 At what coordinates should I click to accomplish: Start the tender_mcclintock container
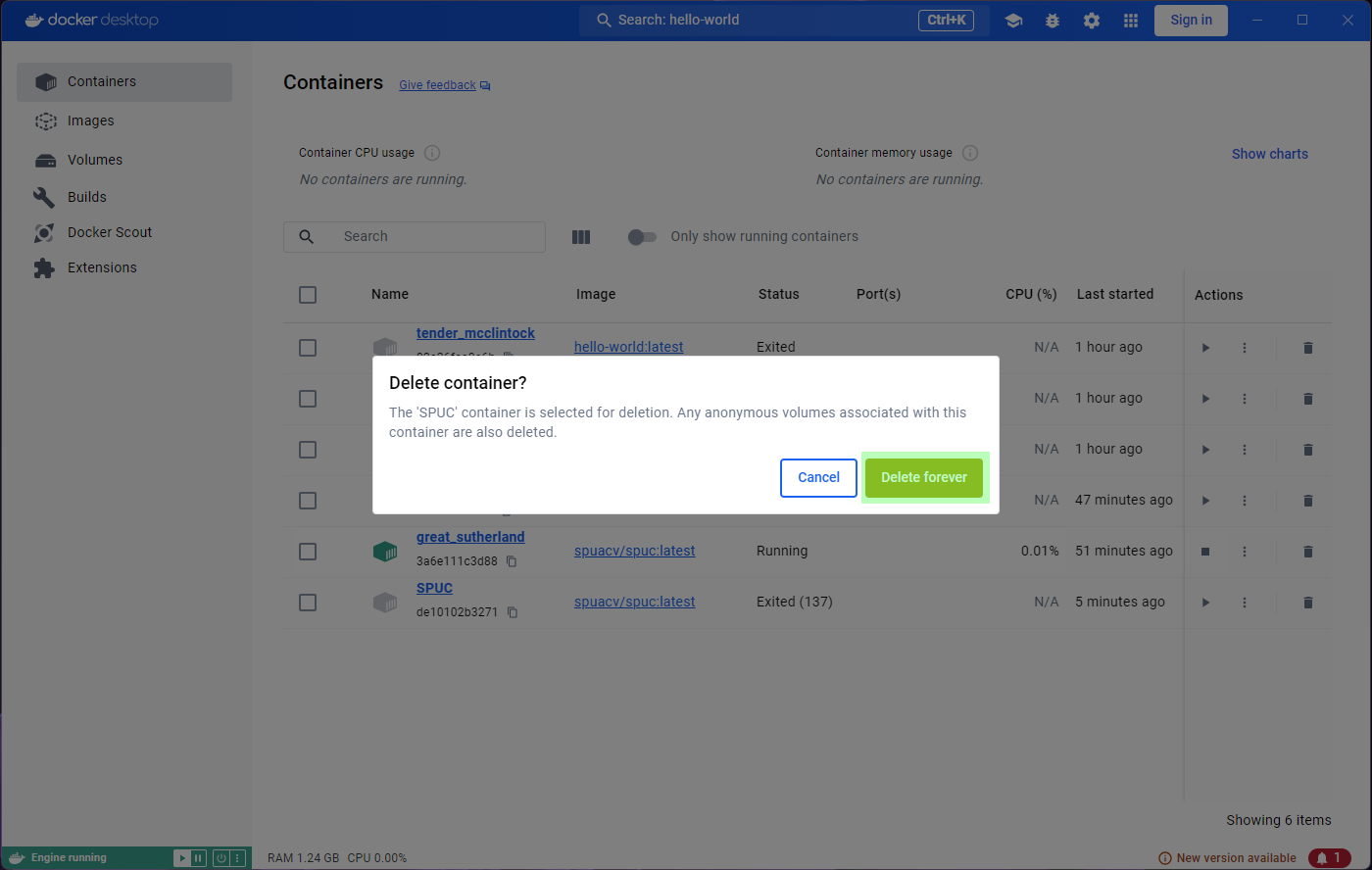(1205, 348)
